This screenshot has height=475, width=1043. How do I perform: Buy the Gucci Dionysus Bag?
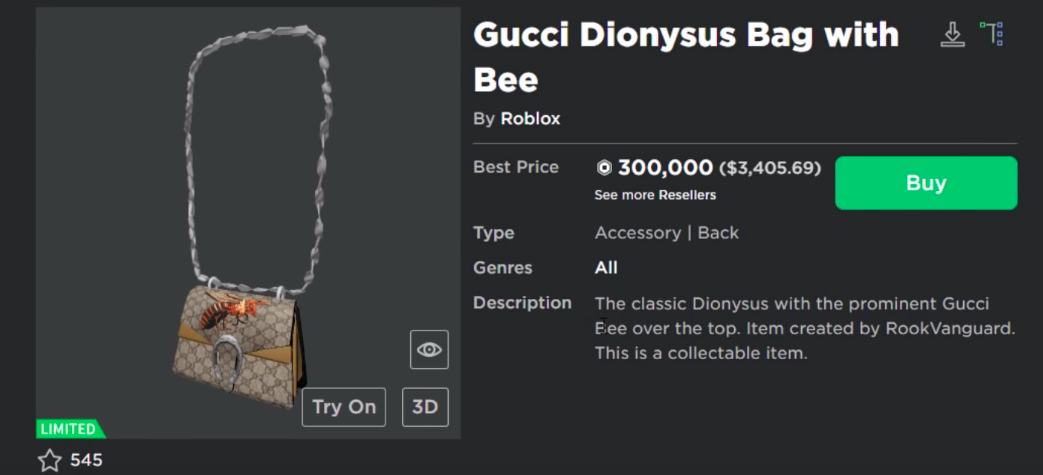(x=925, y=183)
